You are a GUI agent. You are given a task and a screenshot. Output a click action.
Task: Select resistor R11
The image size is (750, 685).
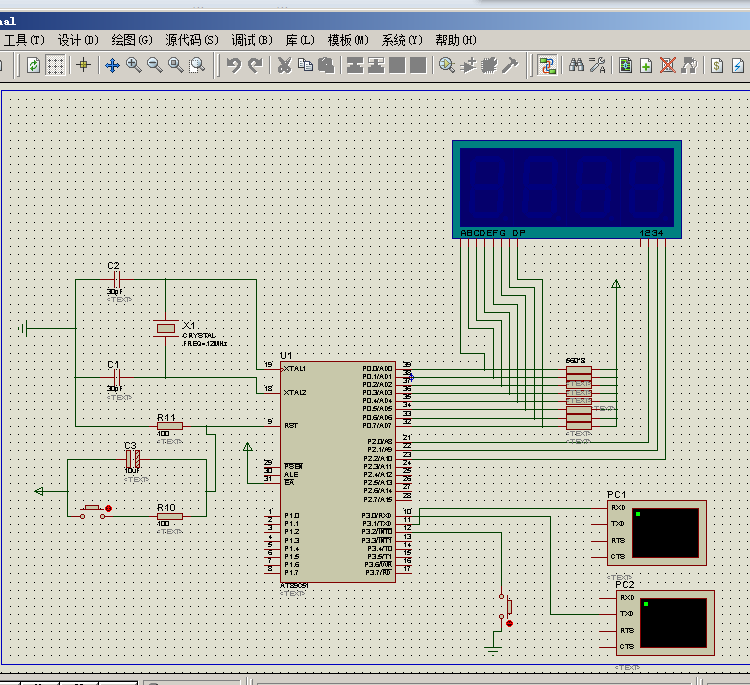click(170, 426)
